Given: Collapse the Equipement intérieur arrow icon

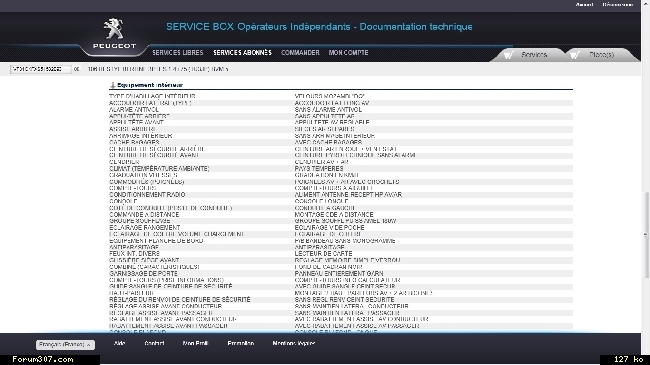Looking at the screenshot, I should pos(112,85).
